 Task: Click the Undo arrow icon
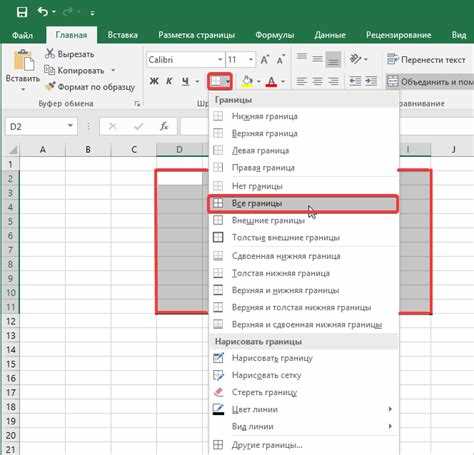coord(43,12)
